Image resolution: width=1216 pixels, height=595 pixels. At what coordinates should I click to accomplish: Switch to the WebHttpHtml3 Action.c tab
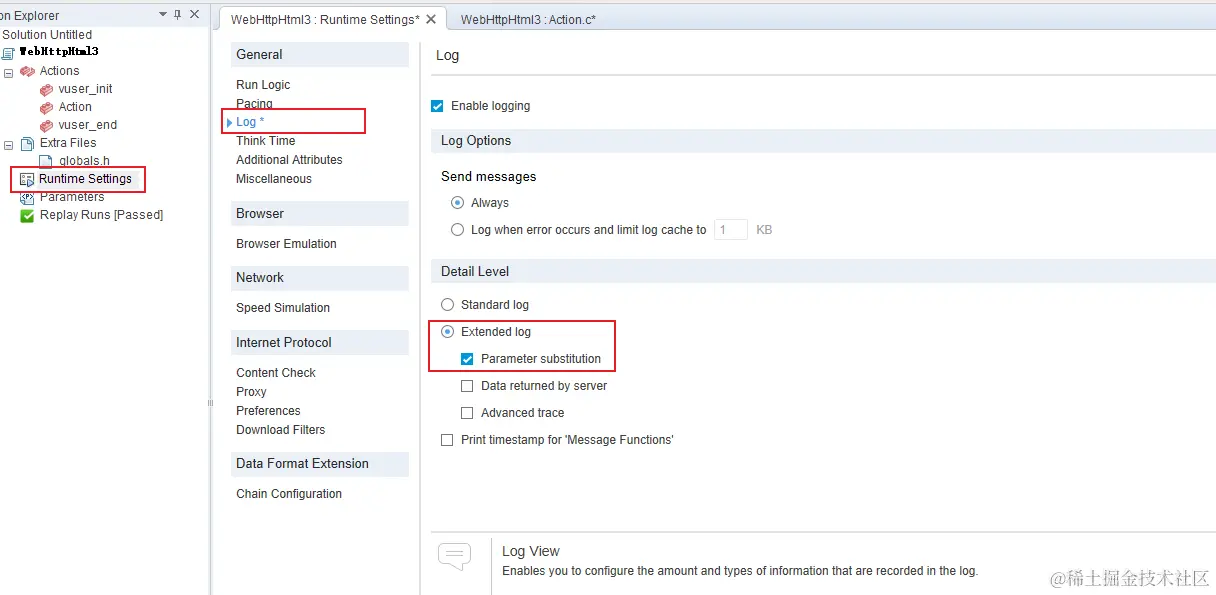click(x=528, y=19)
